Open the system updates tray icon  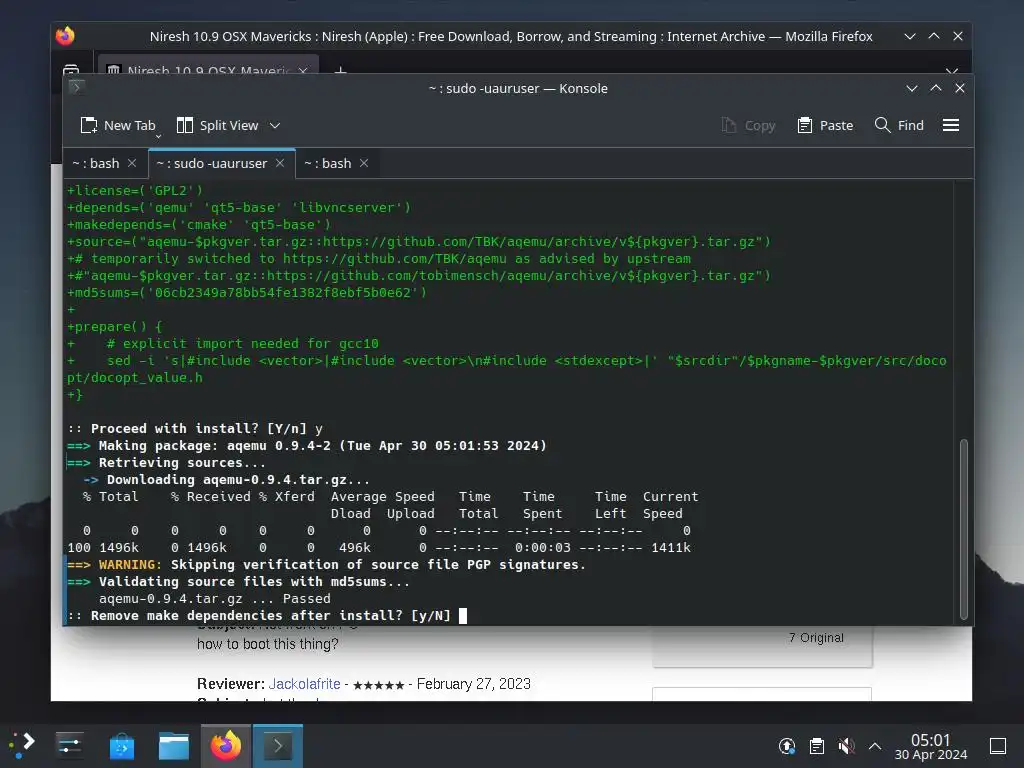pyautogui.click(x=787, y=746)
